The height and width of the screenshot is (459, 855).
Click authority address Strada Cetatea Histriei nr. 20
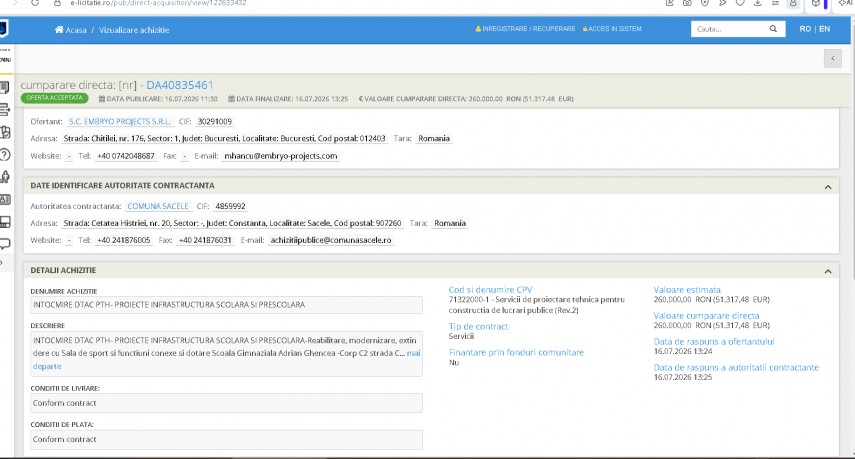tap(232, 223)
